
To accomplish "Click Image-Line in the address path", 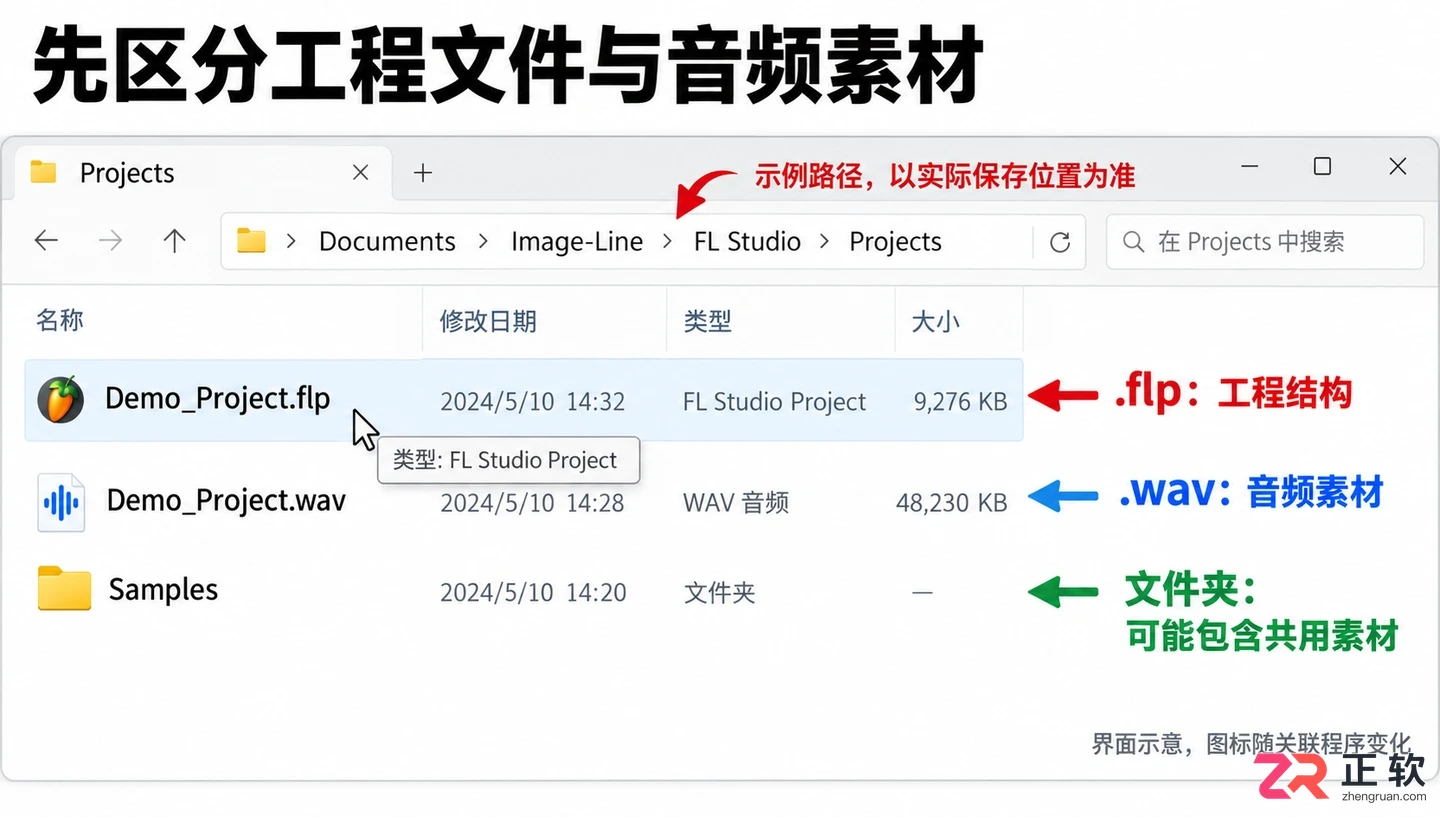I will point(577,242).
